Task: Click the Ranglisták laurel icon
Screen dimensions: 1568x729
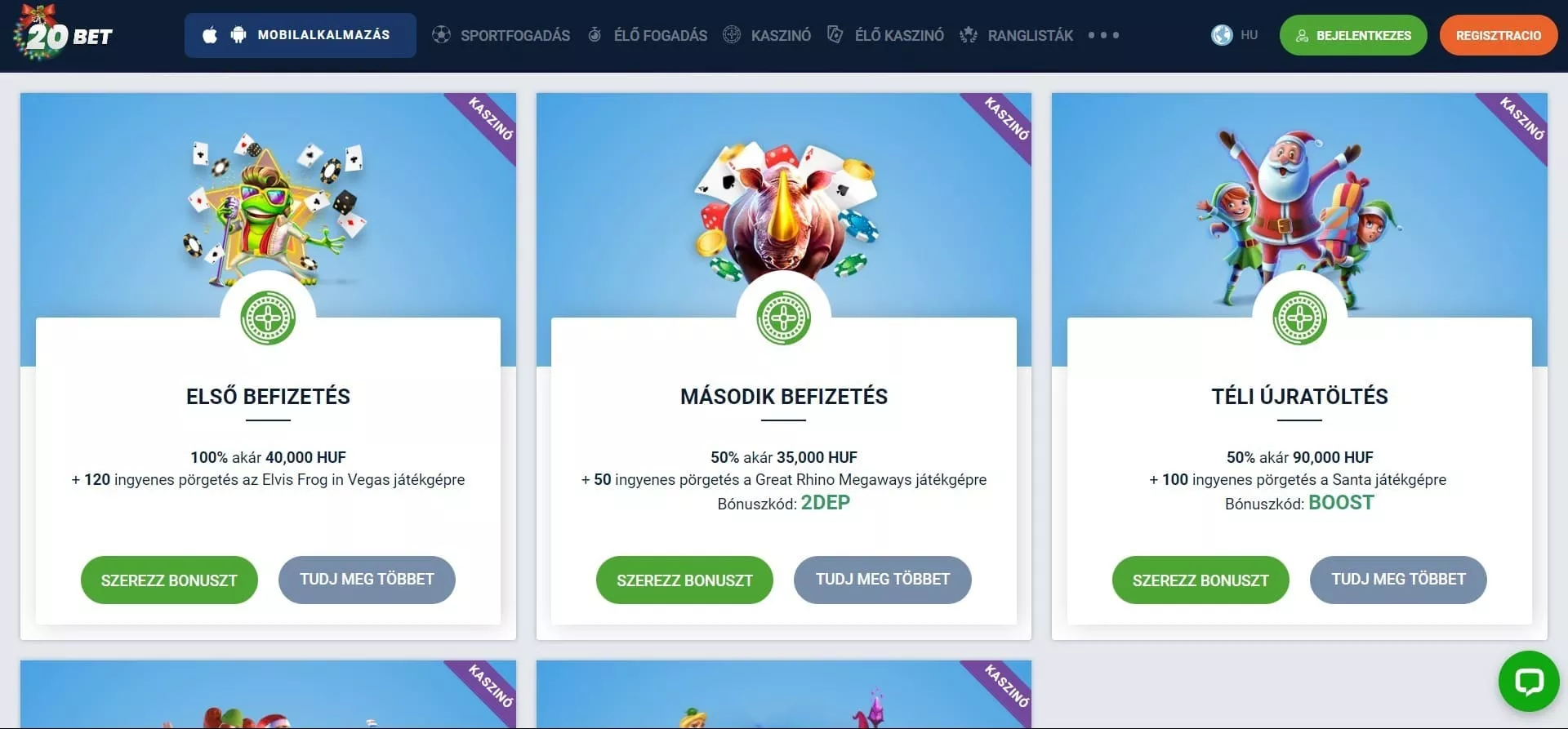Action: (969, 35)
